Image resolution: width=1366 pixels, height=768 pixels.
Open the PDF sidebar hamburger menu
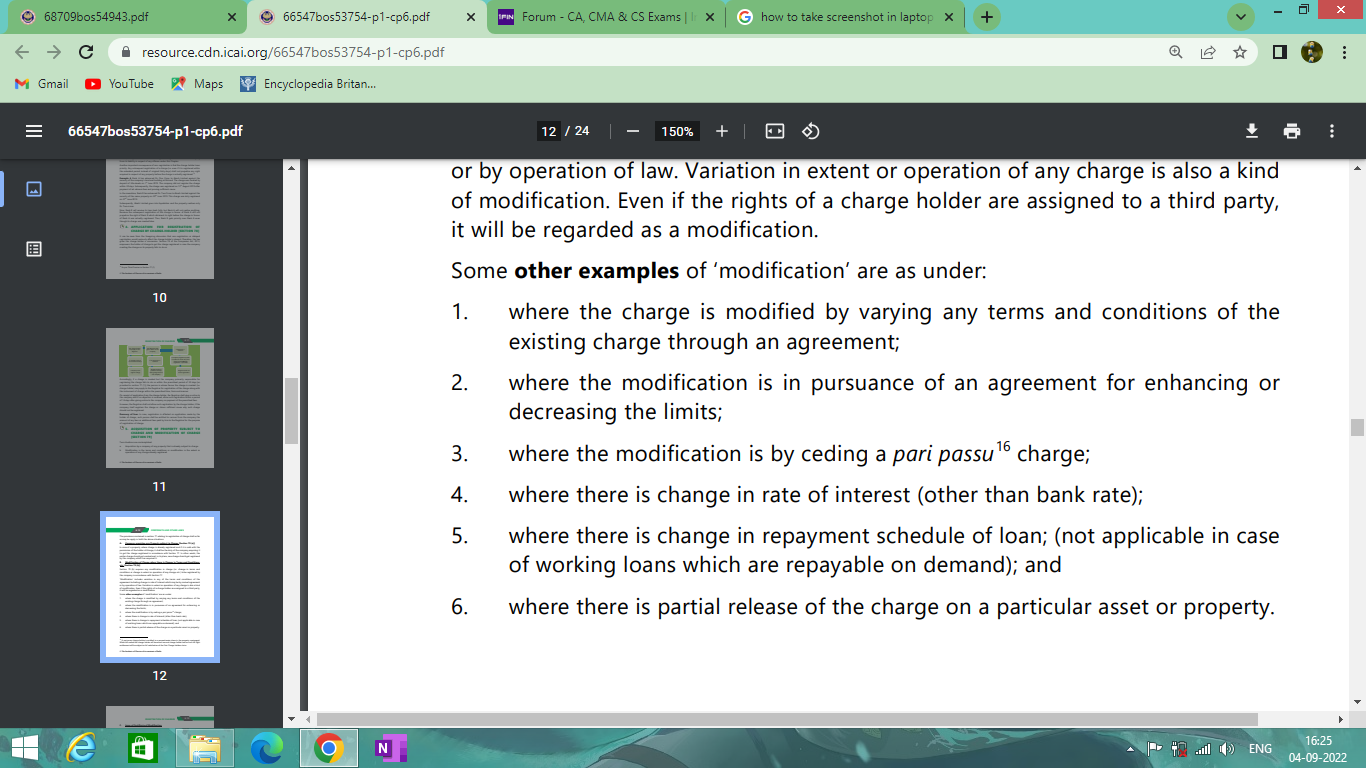coord(34,131)
